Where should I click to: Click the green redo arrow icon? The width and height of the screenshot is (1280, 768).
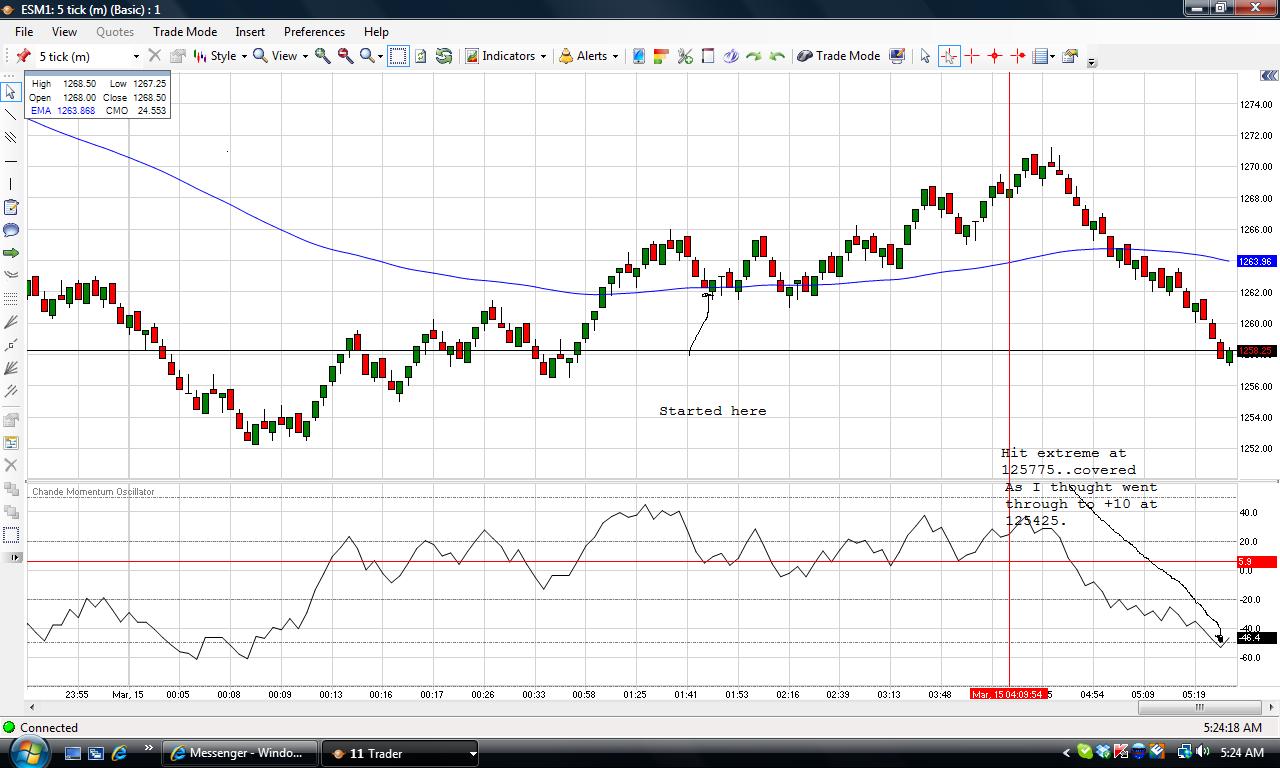click(x=754, y=56)
